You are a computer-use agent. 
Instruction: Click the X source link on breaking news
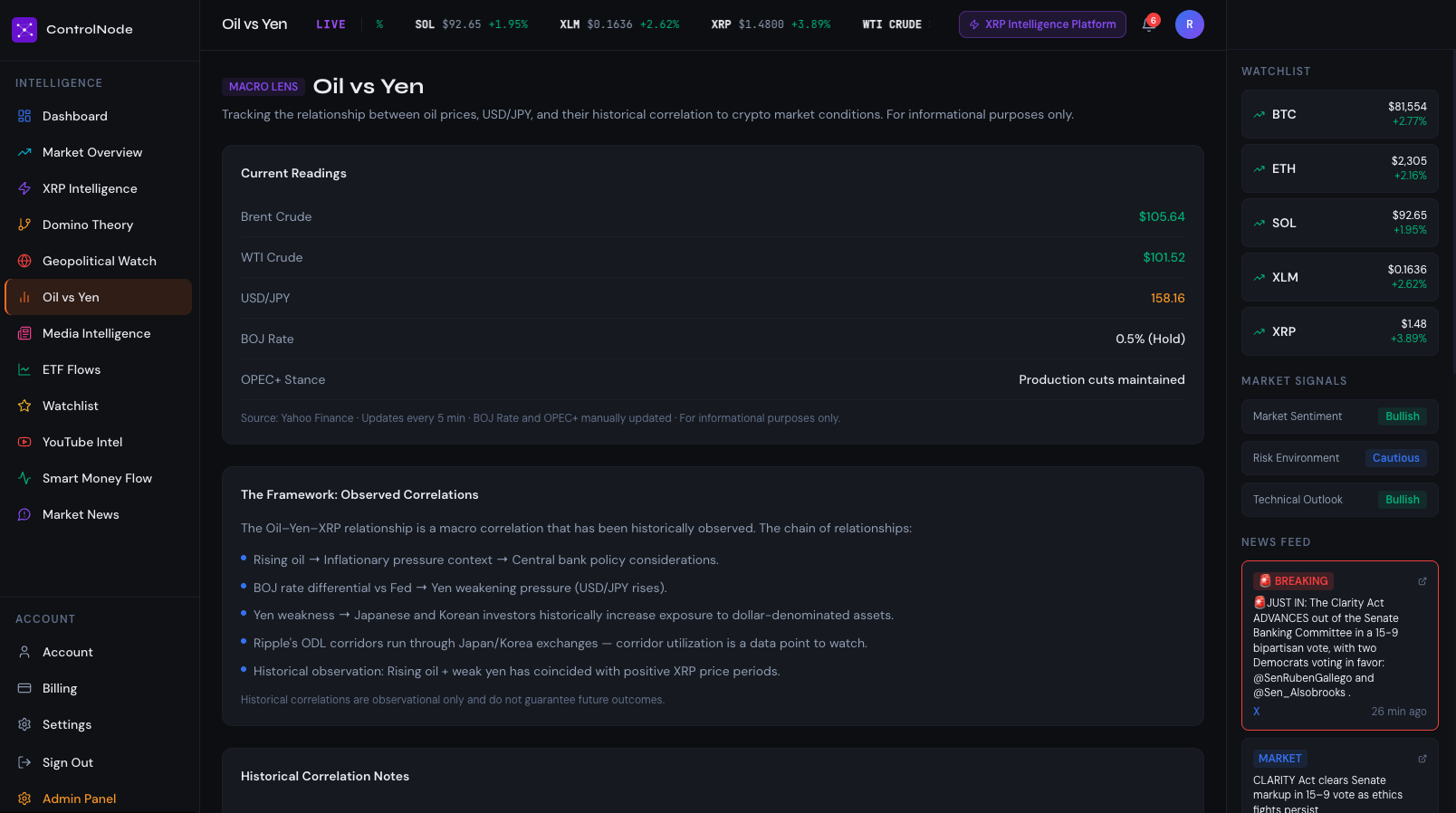1256,712
